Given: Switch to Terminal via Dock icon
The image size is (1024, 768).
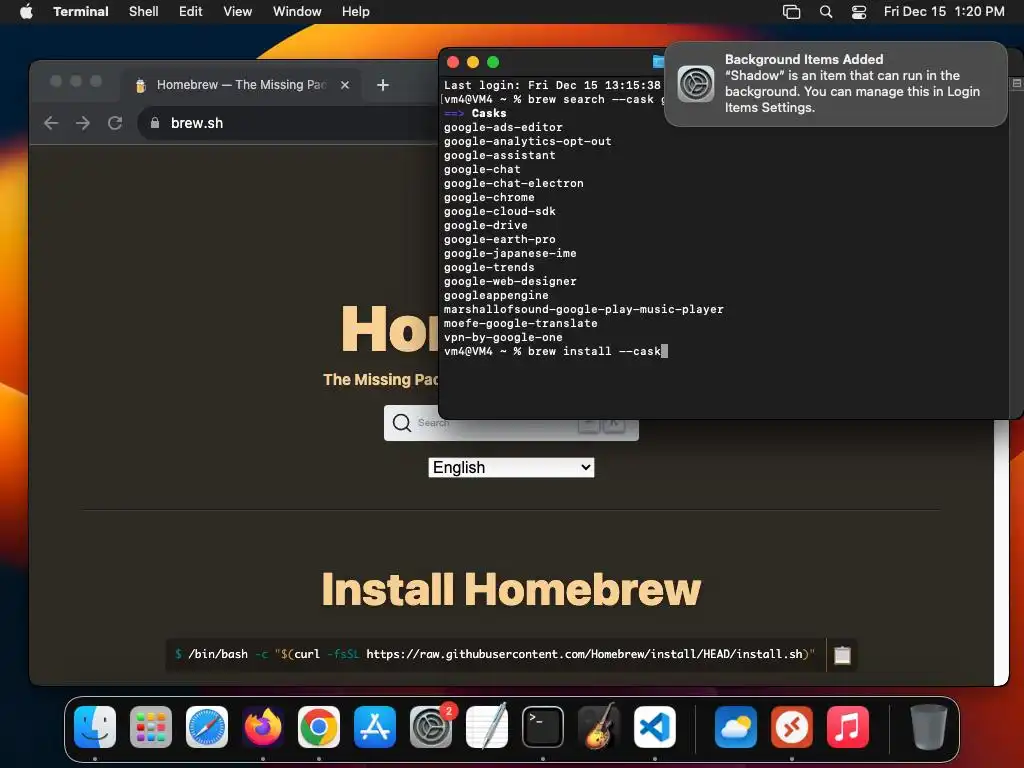Looking at the screenshot, I should 543,727.
